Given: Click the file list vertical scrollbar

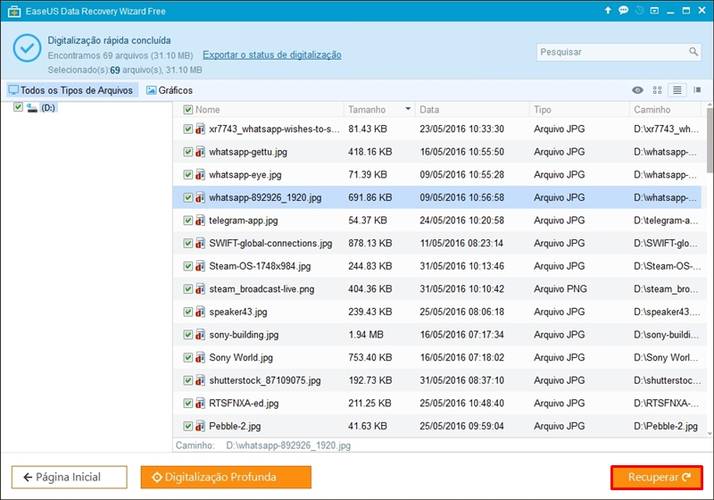Looking at the screenshot, I should pos(710,140).
